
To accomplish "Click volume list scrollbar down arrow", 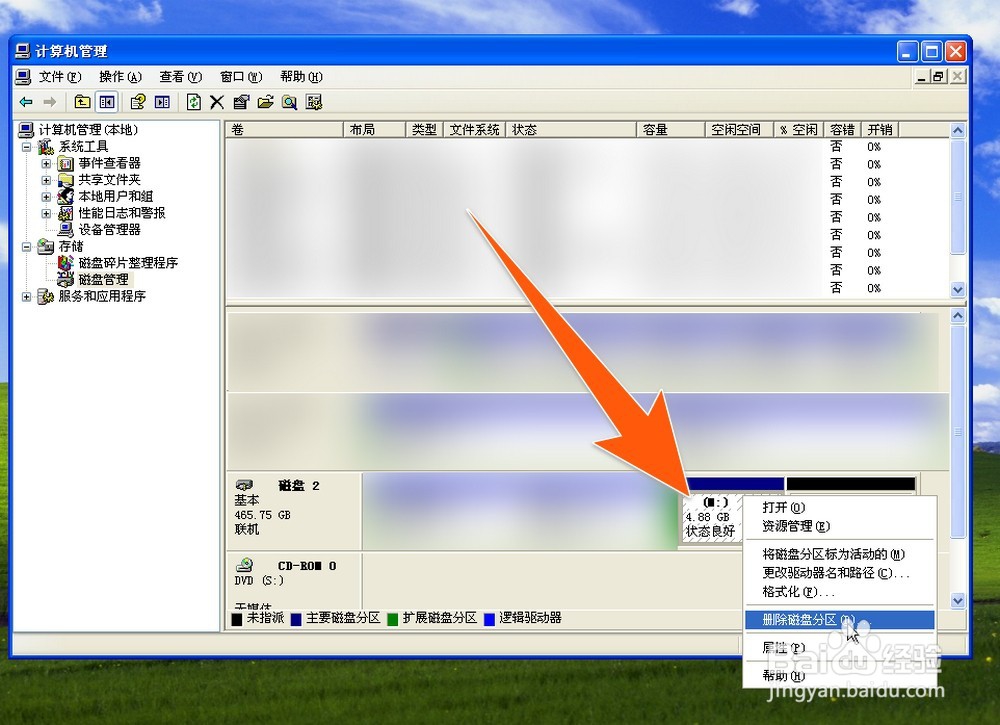I will (x=958, y=289).
